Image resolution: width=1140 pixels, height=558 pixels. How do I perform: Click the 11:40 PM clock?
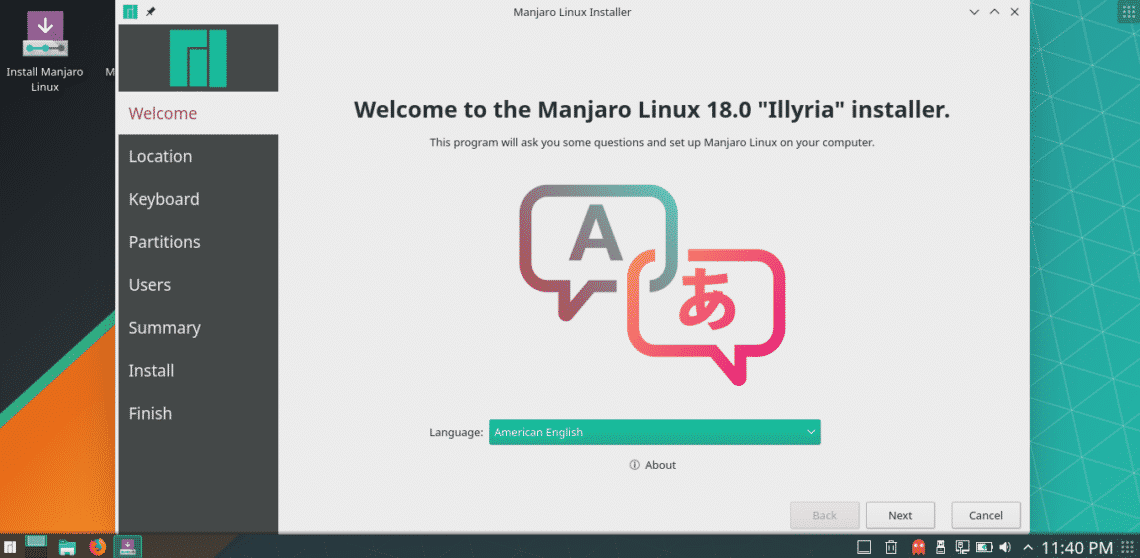coord(1077,547)
